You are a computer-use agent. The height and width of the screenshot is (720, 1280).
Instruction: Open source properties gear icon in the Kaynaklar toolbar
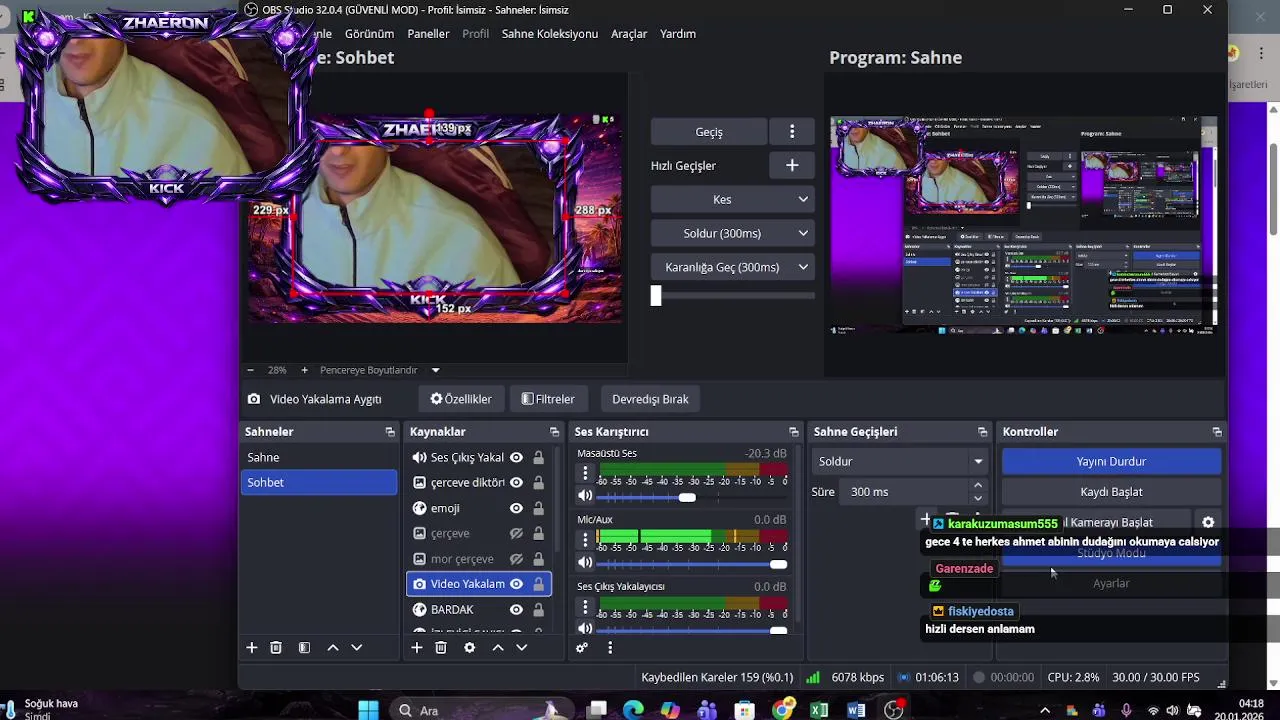[x=469, y=648]
